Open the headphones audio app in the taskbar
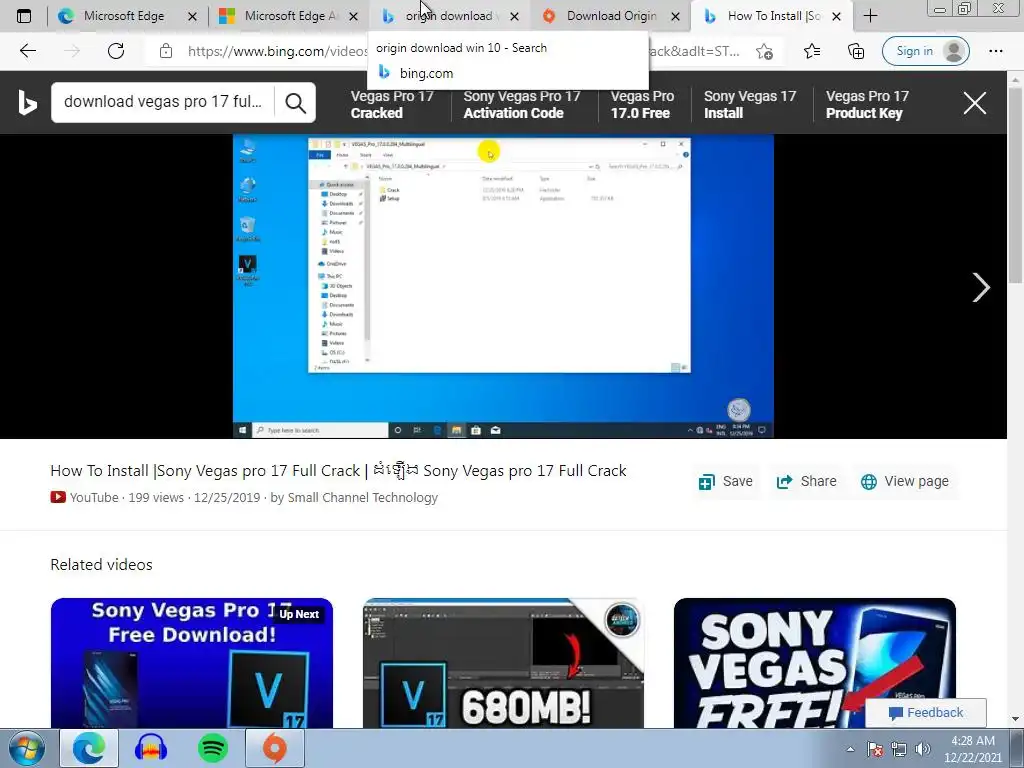This screenshot has height=768, width=1024. coord(151,748)
